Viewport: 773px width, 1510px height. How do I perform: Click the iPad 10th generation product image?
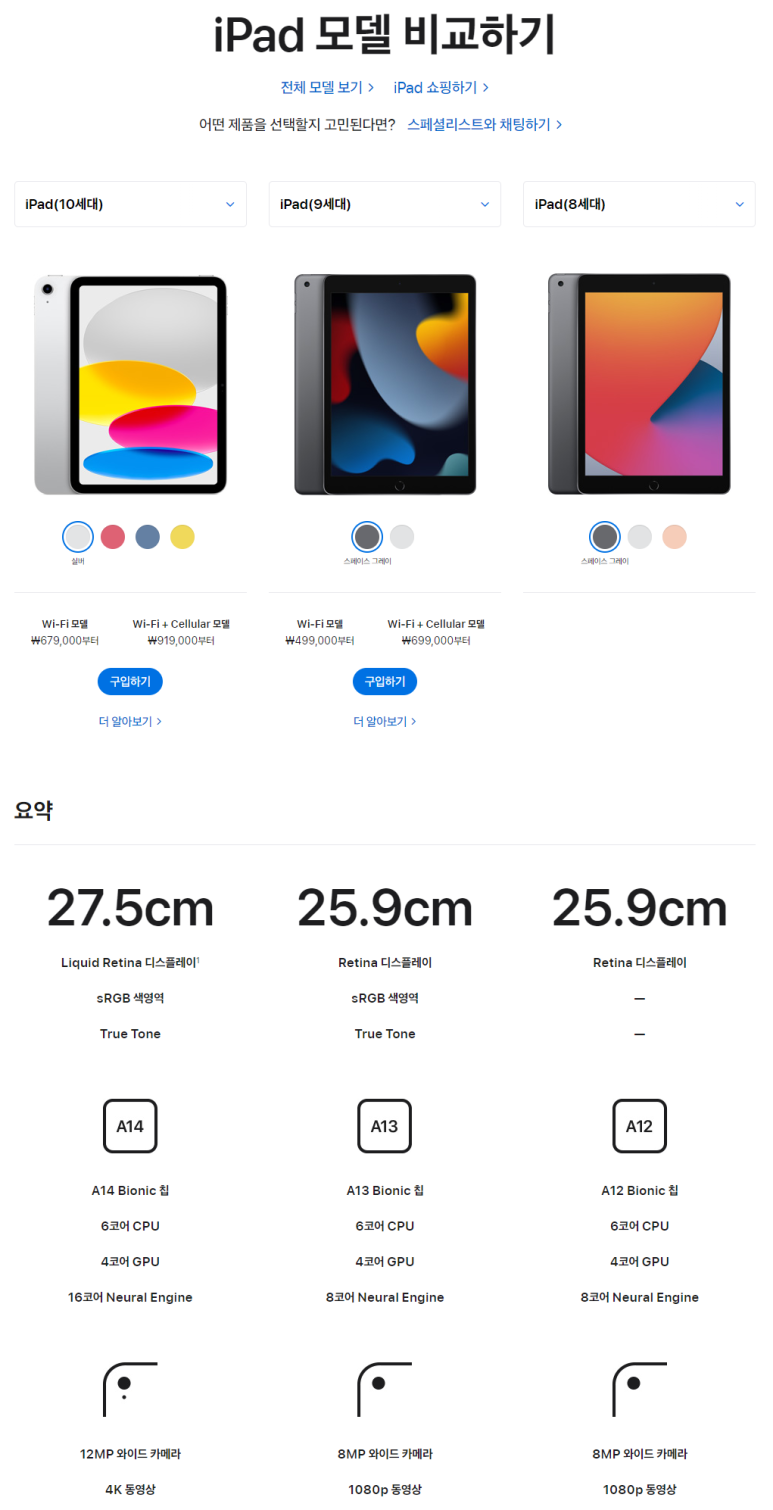click(130, 385)
